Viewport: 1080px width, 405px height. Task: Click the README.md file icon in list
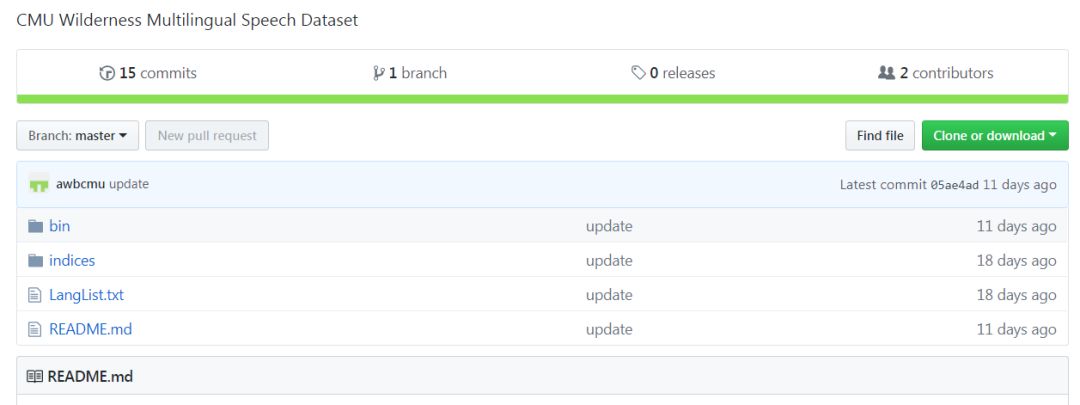tap(34, 329)
